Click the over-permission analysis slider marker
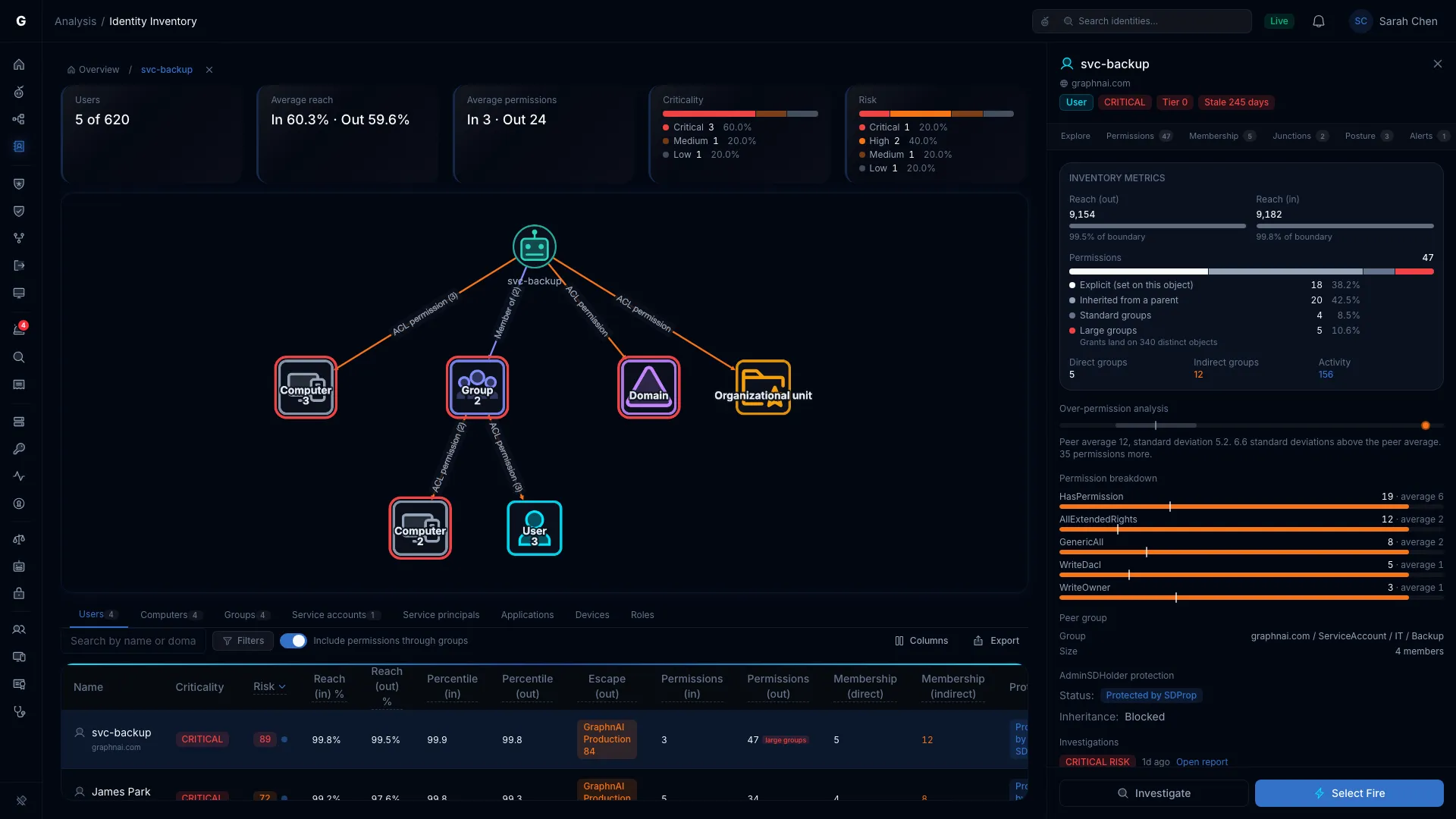Screen dimensions: 1456x819 coord(1426,425)
